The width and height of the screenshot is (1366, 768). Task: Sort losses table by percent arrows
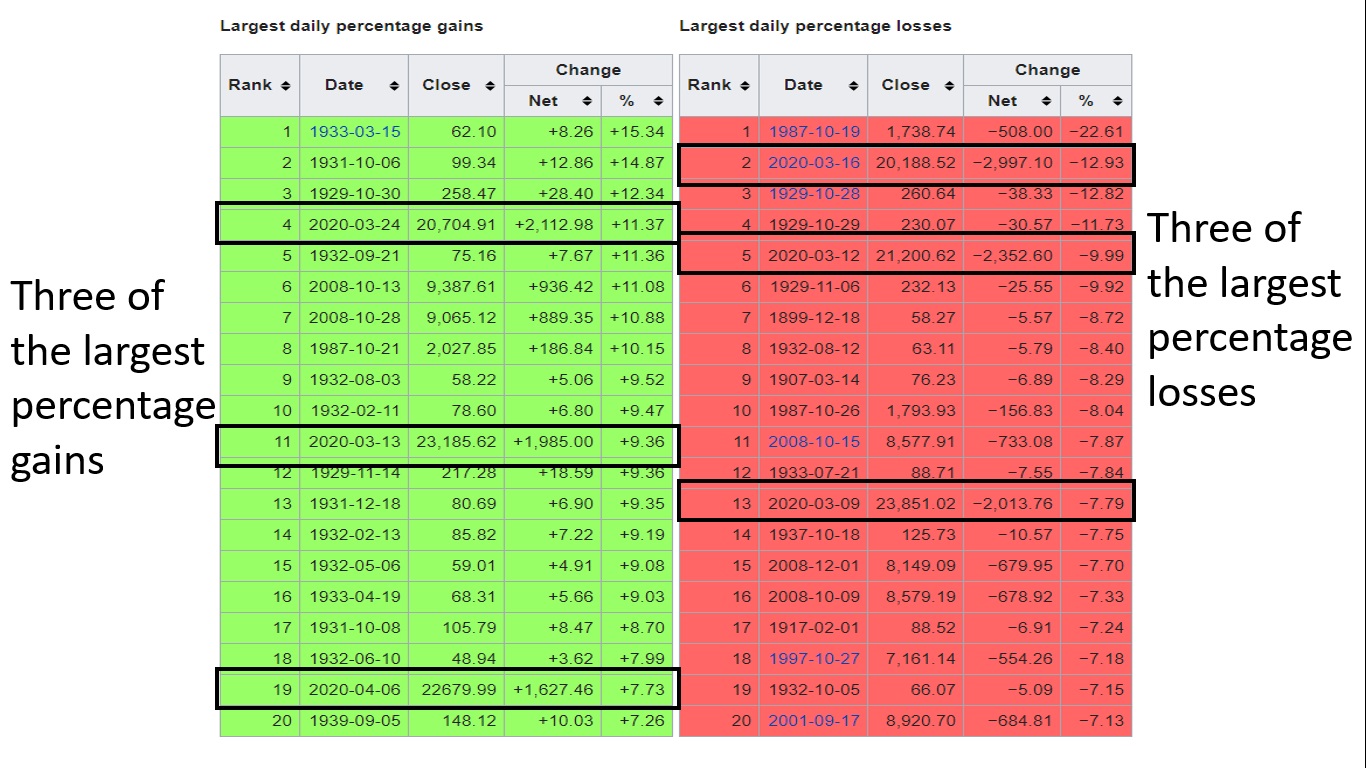[1117, 101]
